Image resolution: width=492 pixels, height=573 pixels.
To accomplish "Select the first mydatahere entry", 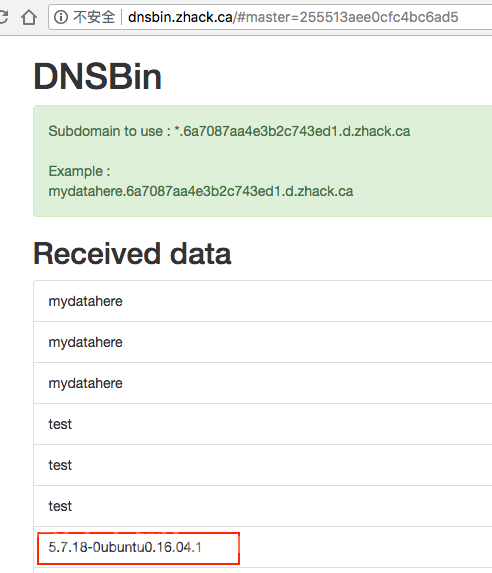I will point(262,301).
